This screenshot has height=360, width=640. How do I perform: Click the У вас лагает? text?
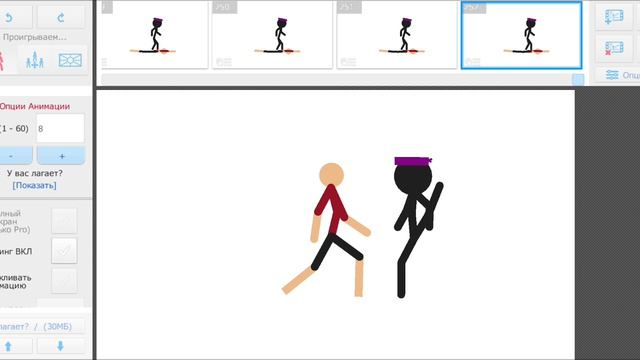pyautogui.click(x=35, y=173)
